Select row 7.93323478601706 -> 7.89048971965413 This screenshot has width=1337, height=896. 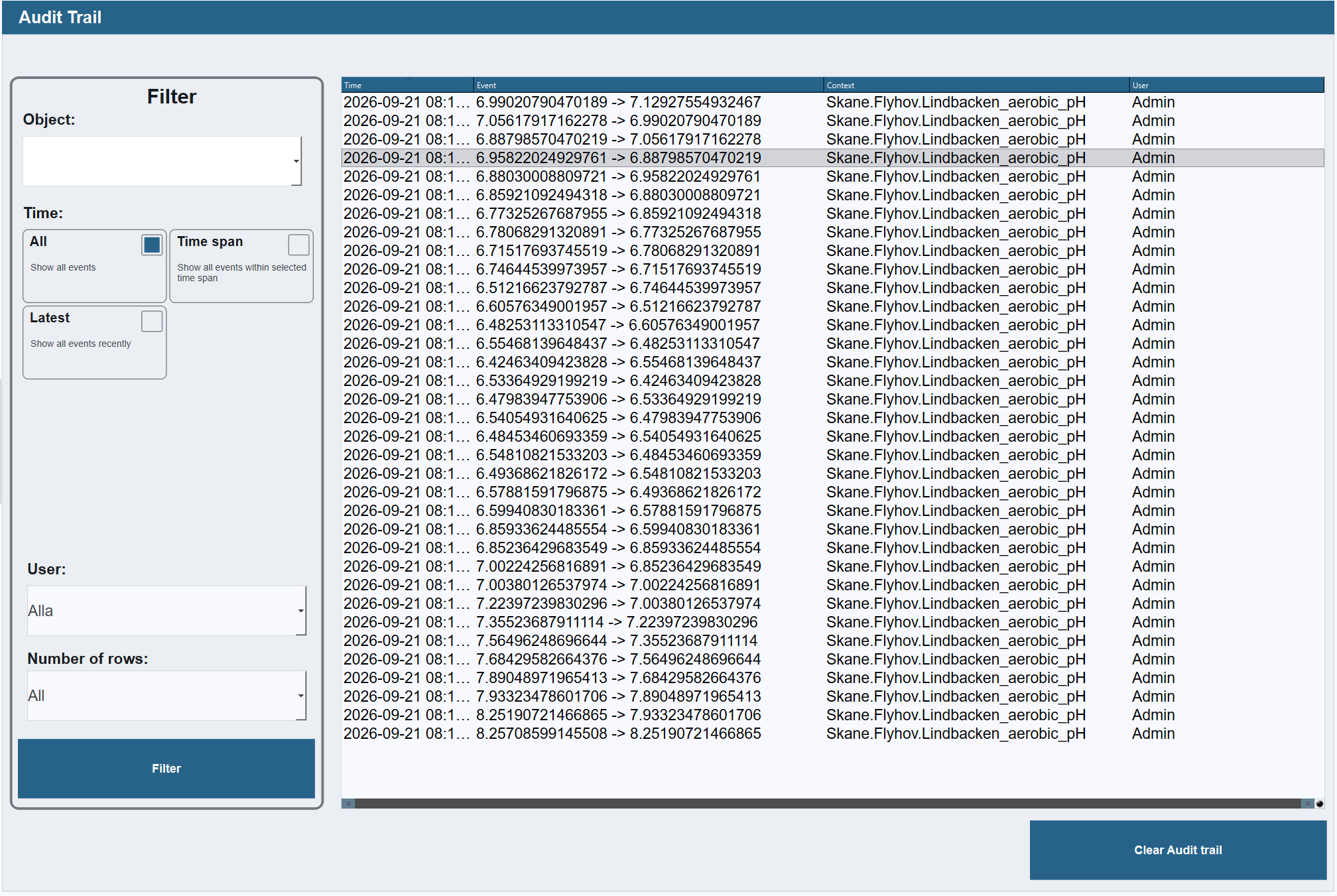pos(833,696)
